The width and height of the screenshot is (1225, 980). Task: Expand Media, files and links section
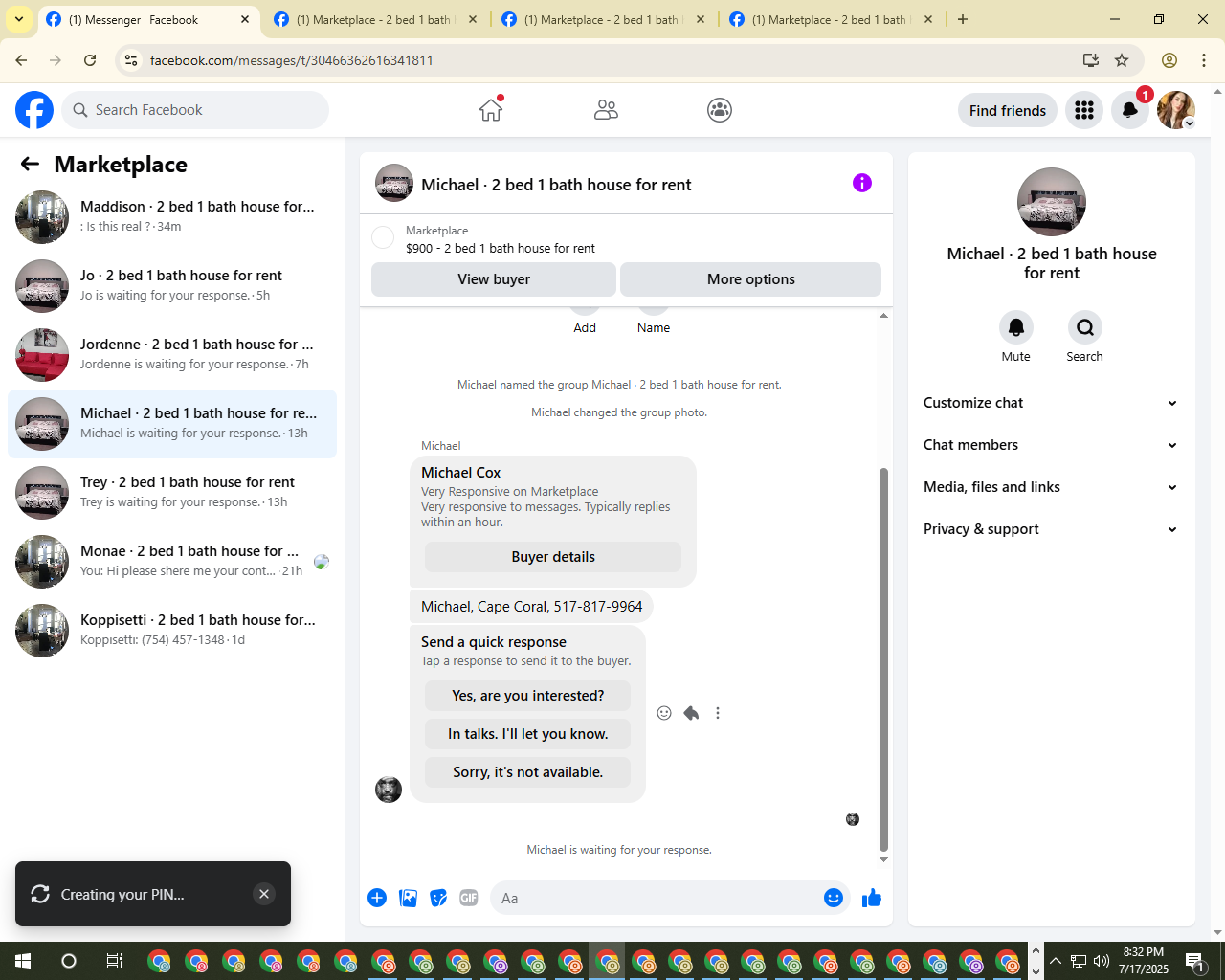pyautogui.click(x=1051, y=487)
